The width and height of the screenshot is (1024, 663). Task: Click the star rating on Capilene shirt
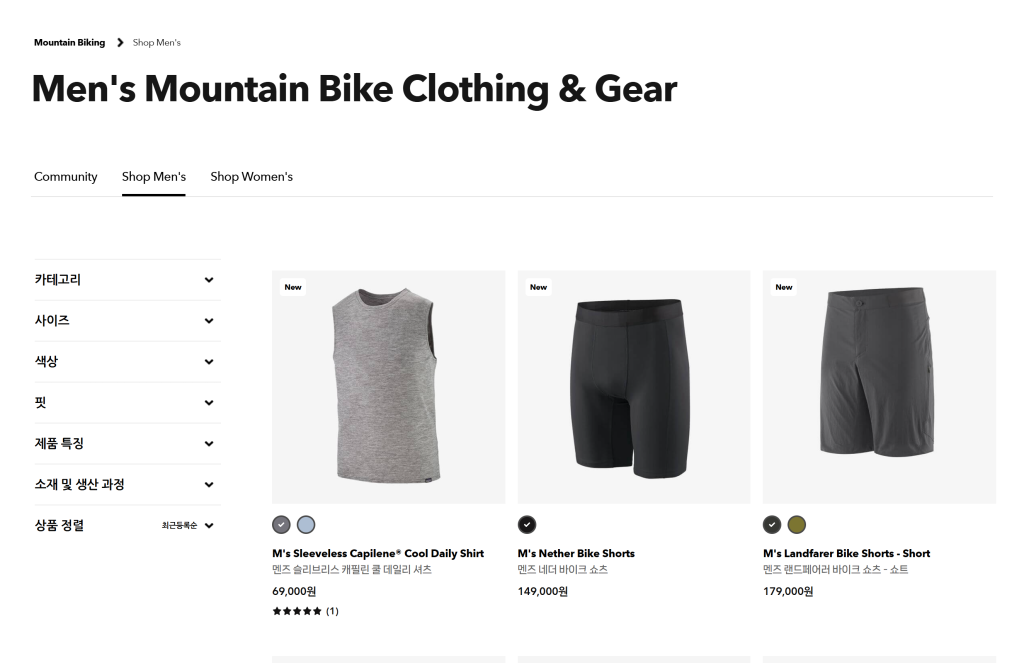297,611
